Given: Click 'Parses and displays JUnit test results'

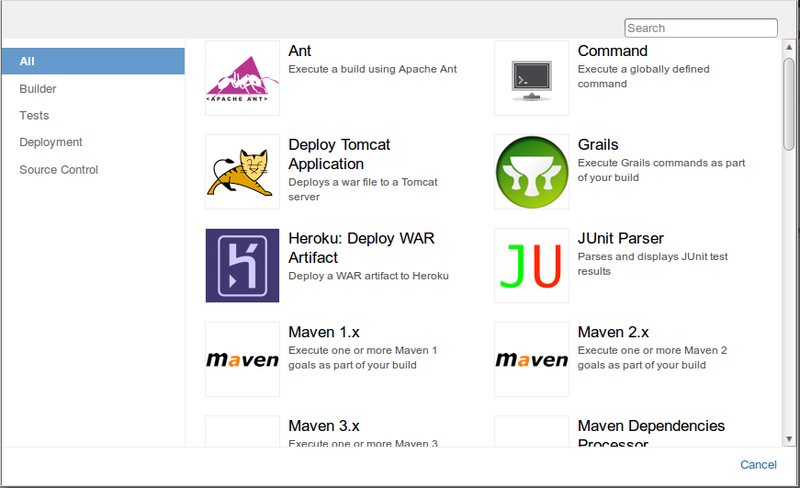Looking at the screenshot, I should pos(653,264).
